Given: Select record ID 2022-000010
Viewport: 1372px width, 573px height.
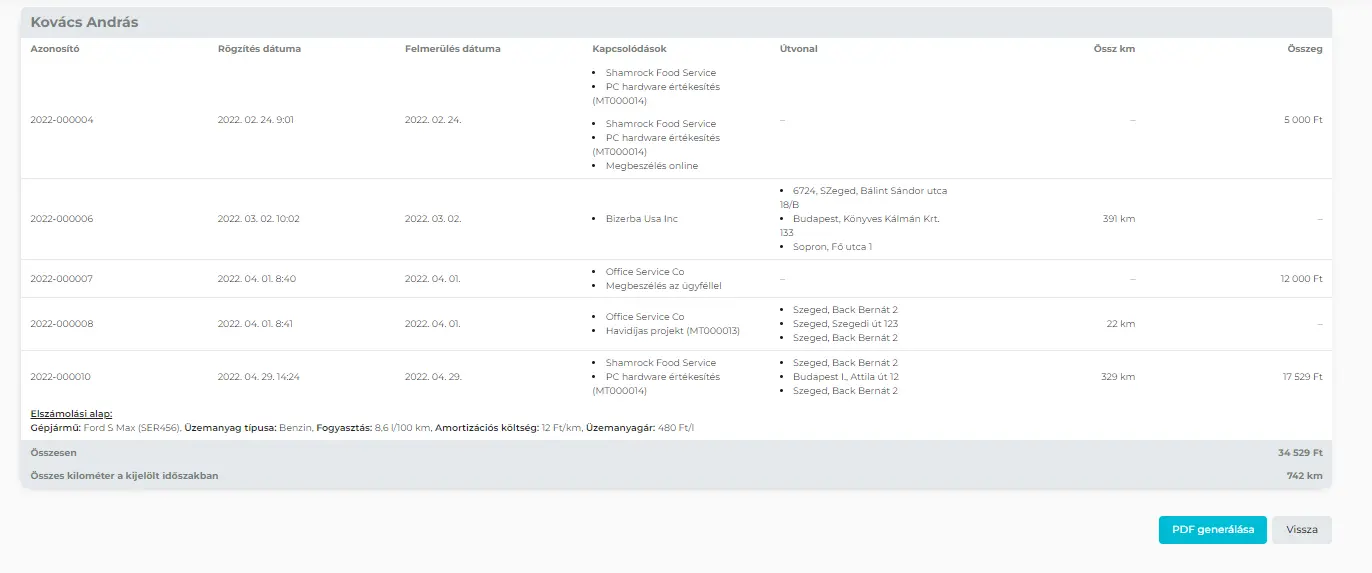Looking at the screenshot, I should 62,377.
